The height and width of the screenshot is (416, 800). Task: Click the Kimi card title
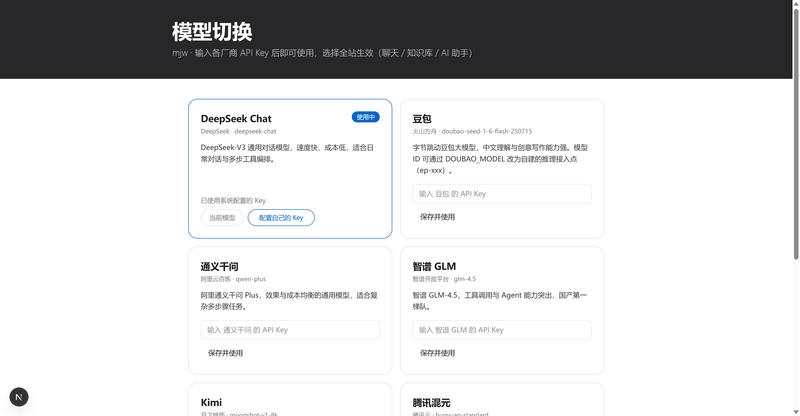click(x=211, y=403)
